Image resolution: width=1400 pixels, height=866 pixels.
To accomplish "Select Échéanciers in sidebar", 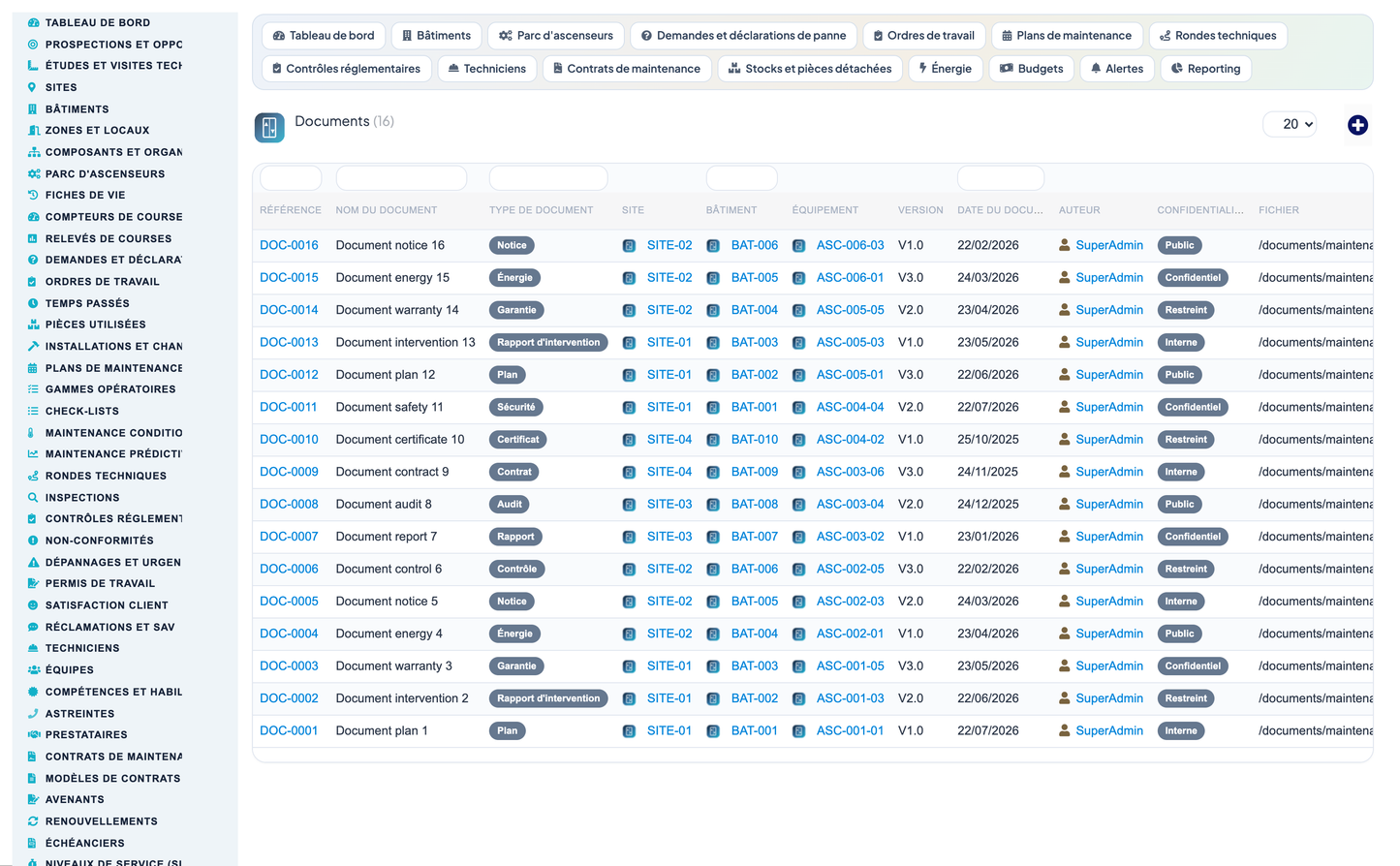I will click(85, 843).
